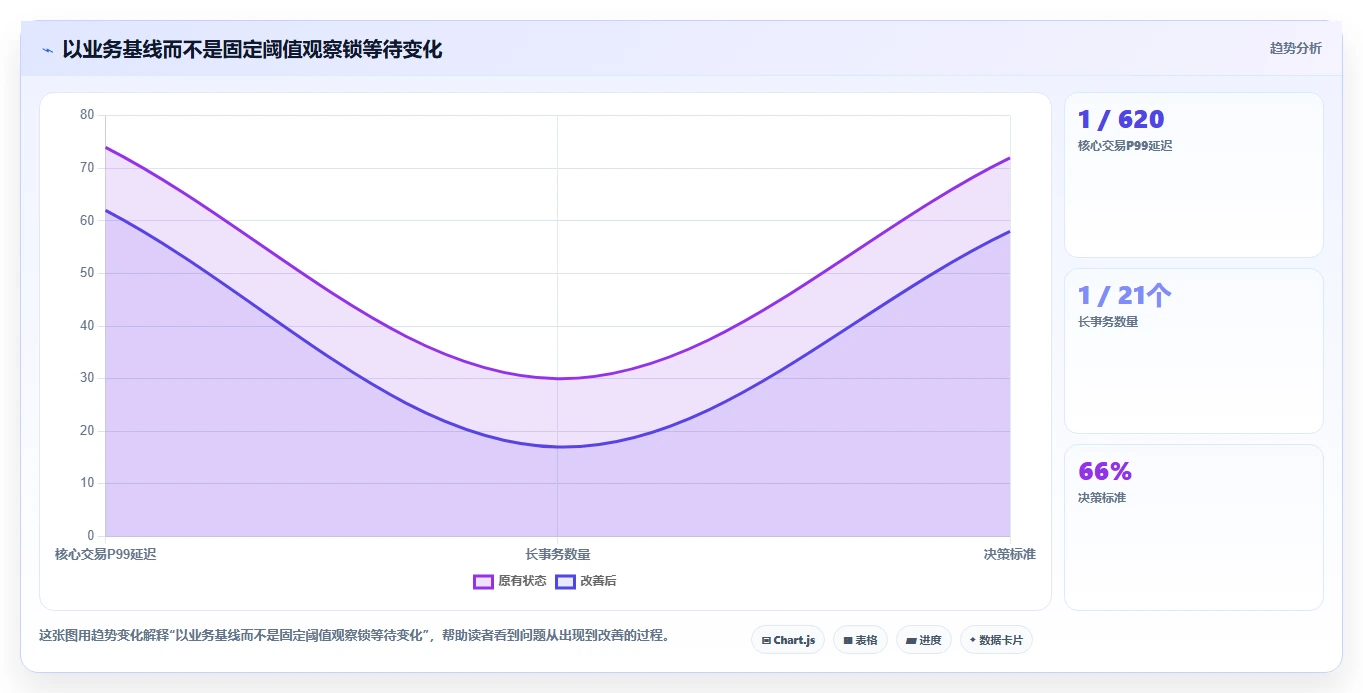The image size is (1363, 693).
Task: Click the 1 / 21个 value
Action: pyautogui.click(x=1124, y=296)
